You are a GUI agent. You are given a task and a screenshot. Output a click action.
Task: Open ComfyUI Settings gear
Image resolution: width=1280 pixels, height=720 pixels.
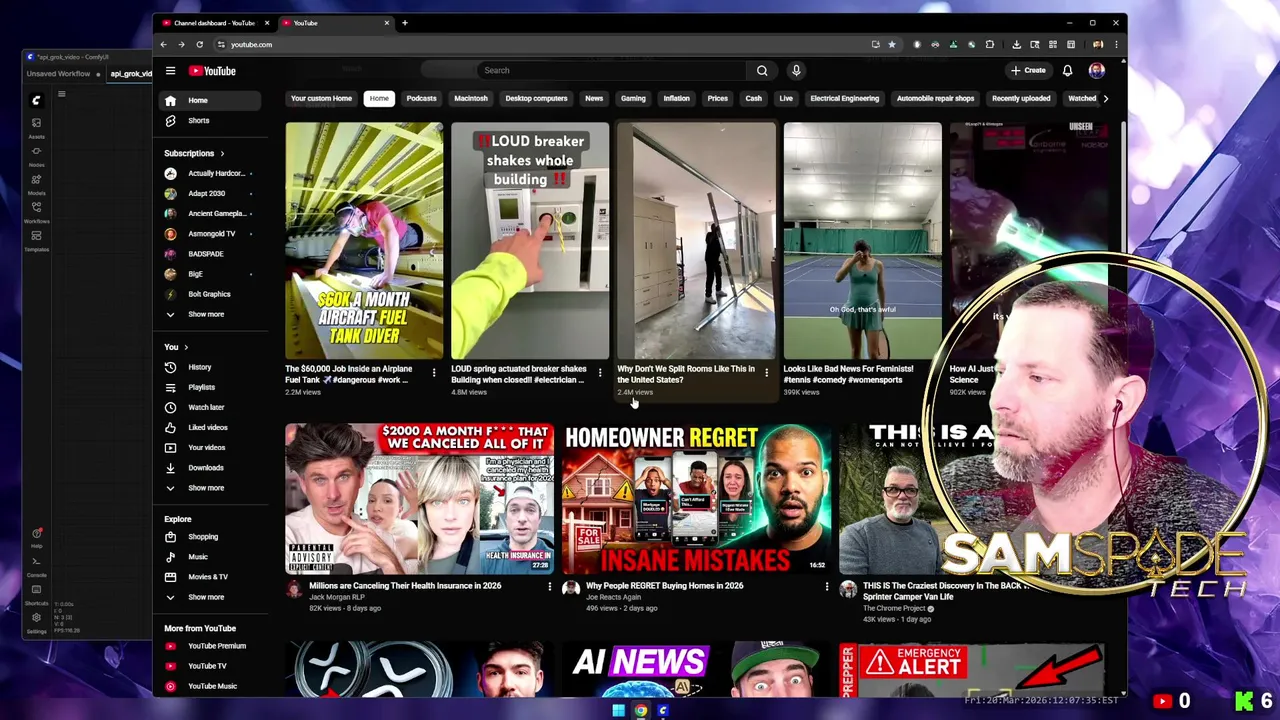click(x=36, y=620)
